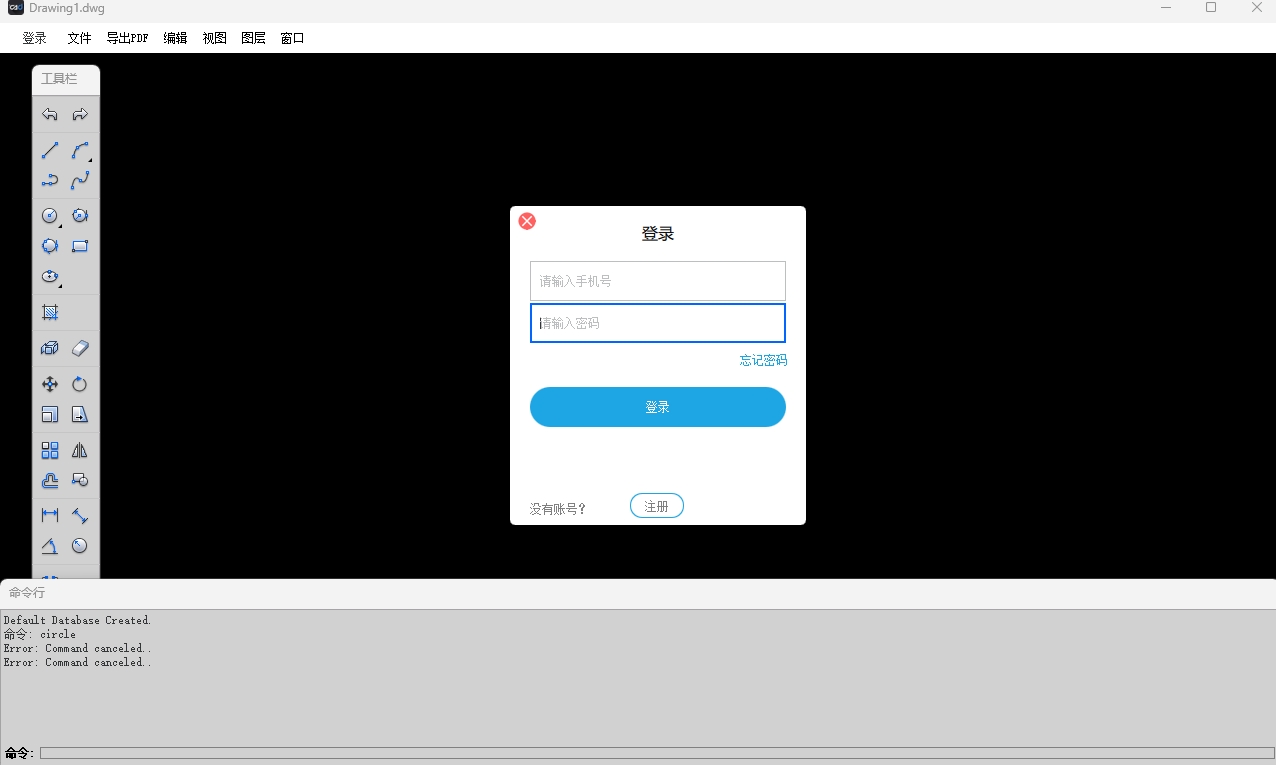Select the Eraser tool

click(x=79, y=347)
